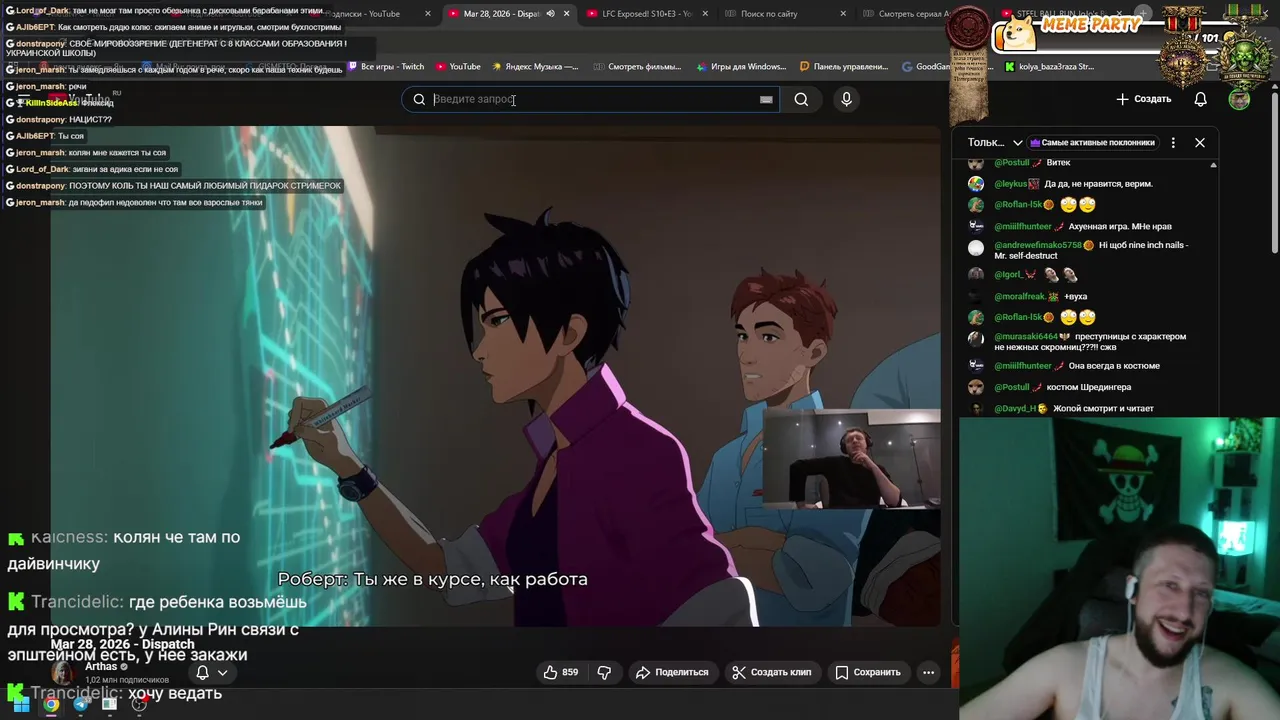Open Google Chrome from the taskbar
Screen dimensions: 1280x720
click(51, 704)
